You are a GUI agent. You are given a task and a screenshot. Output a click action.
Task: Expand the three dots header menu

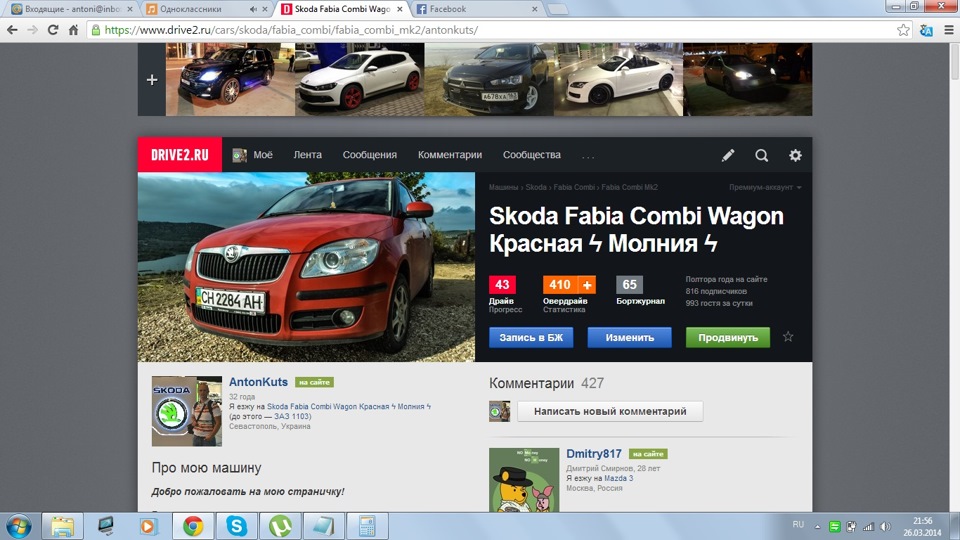click(588, 156)
